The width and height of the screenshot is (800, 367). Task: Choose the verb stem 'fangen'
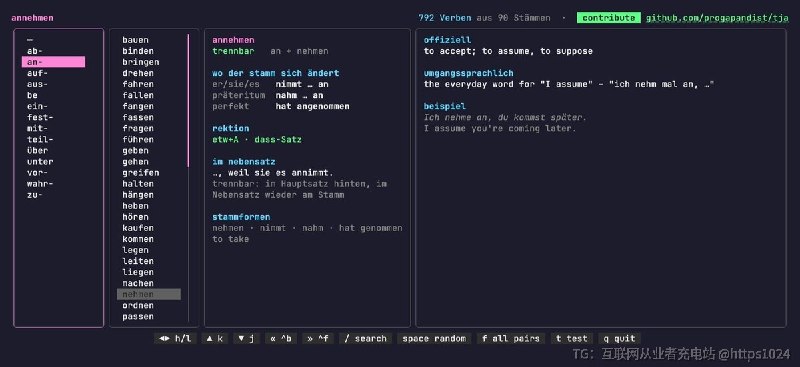pyautogui.click(x=138, y=106)
